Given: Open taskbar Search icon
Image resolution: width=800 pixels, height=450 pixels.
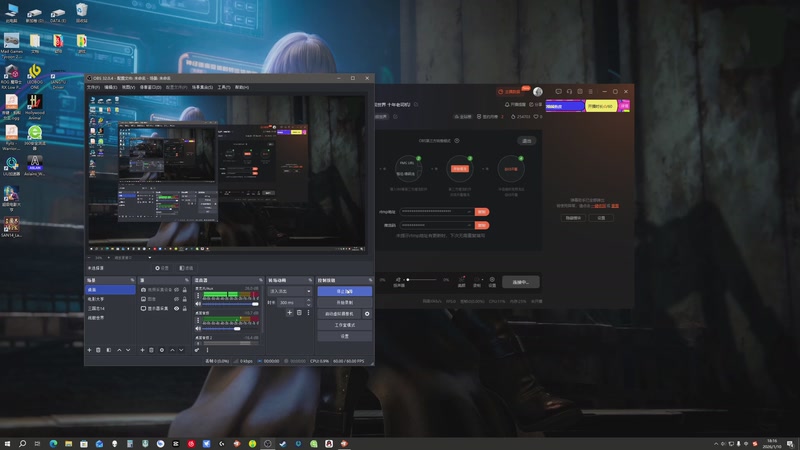Looking at the screenshot, I should tap(22, 443).
